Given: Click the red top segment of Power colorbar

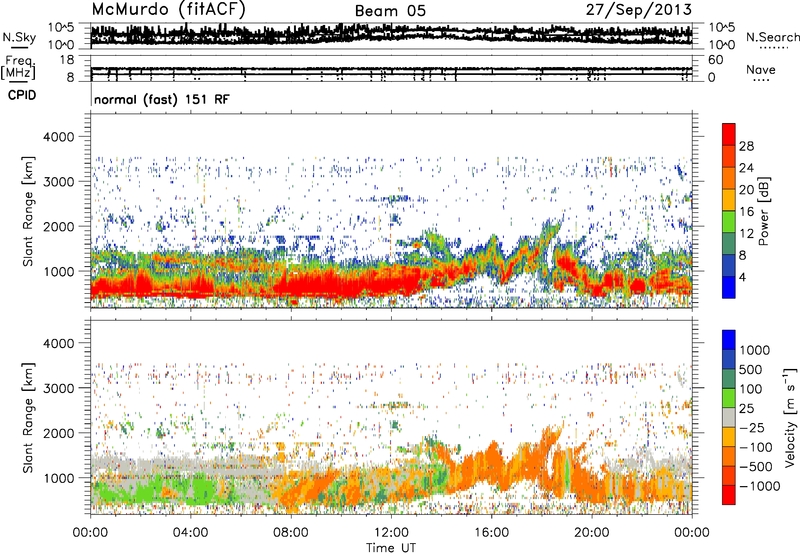Looking at the screenshot, I should (x=729, y=135).
